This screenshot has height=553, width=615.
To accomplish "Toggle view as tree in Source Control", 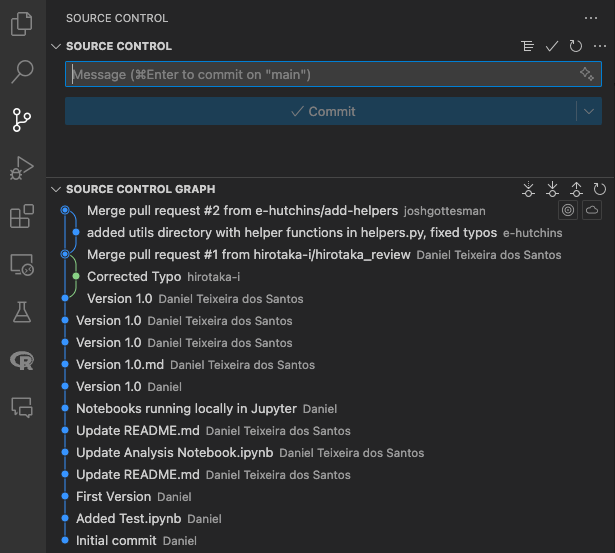I will tap(528, 46).
